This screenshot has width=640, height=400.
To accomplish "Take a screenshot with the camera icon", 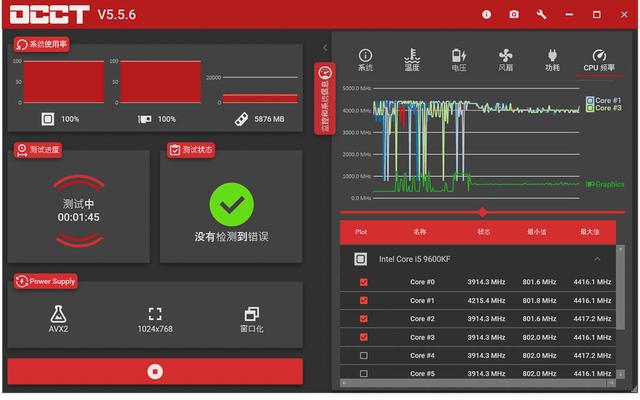I will [514, 15].
